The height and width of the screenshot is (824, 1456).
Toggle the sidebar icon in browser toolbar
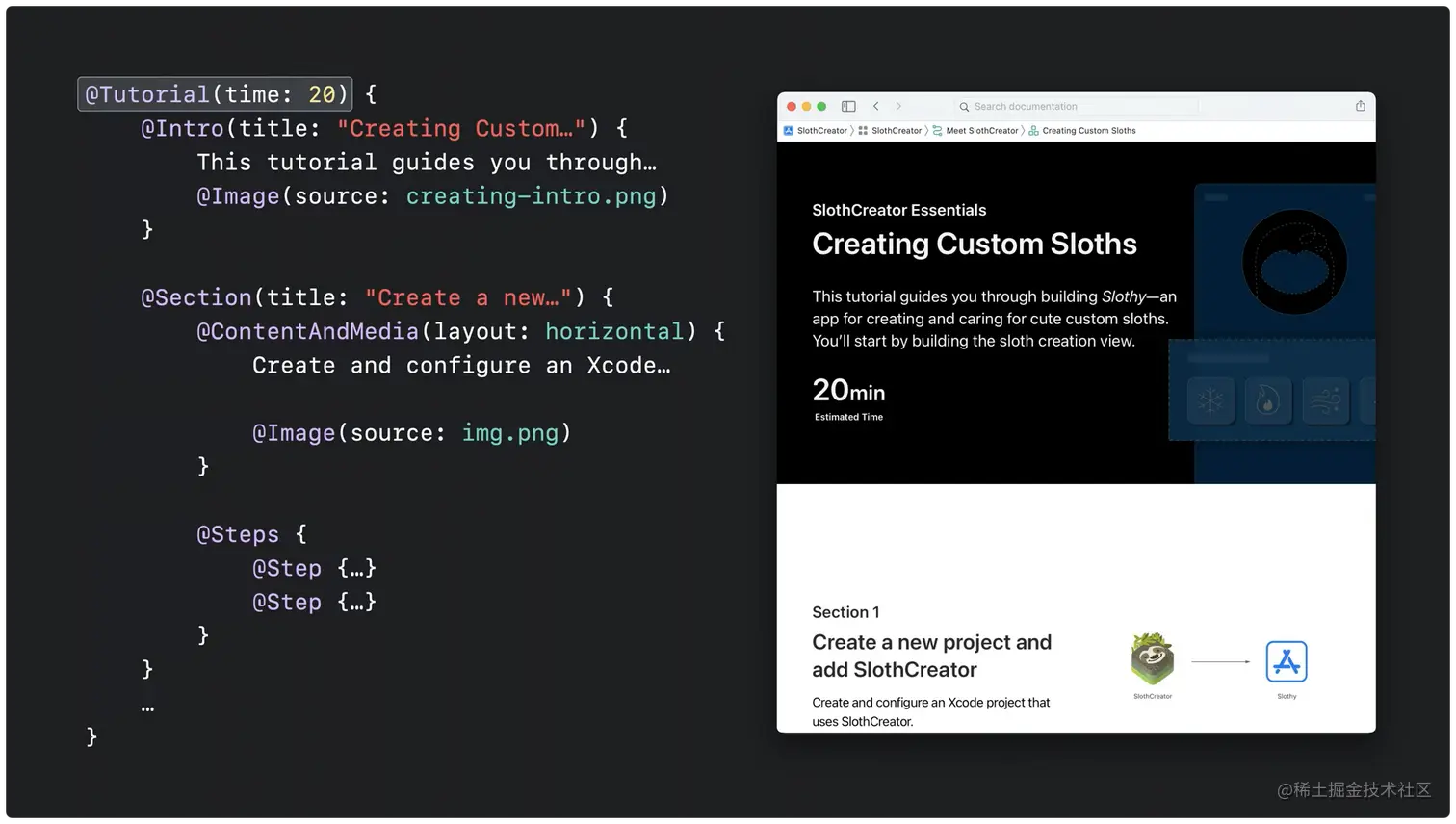pyautogui.click(x=848, y=107)
